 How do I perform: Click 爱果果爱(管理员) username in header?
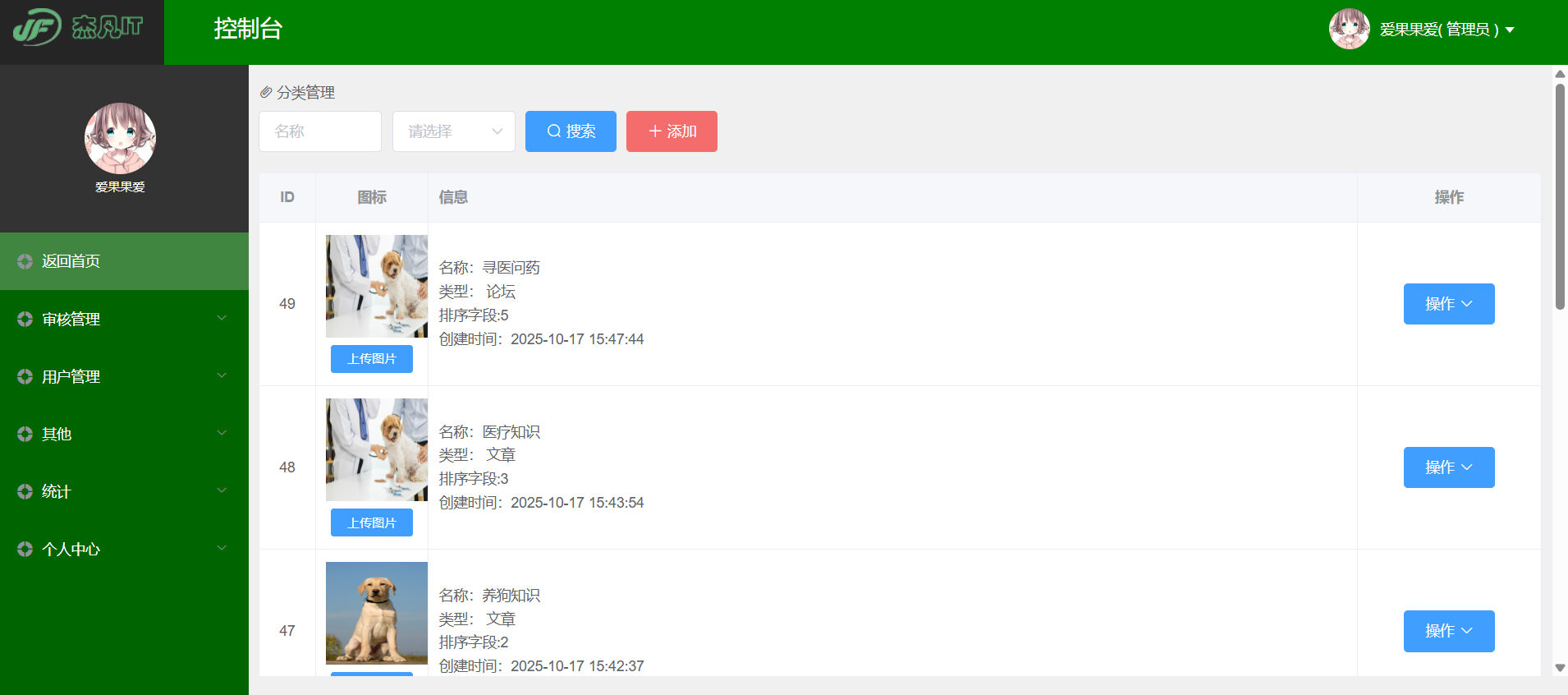[x=1439, y=30]
